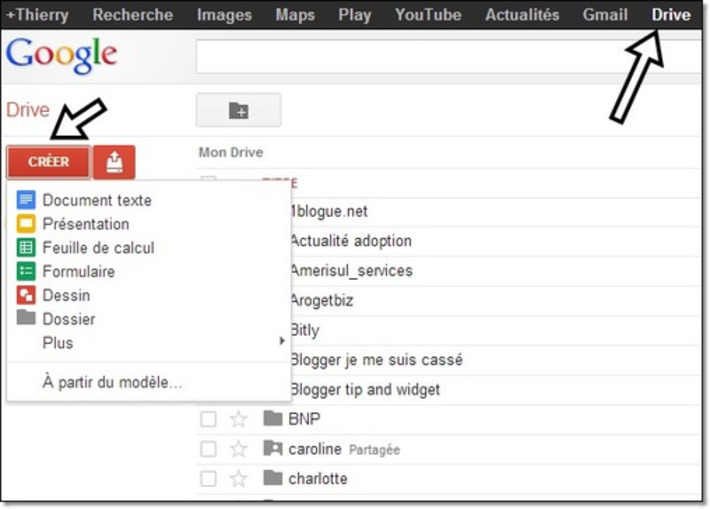Viewport: 710px width, 509px height.
Task: Star the BNP folder
Action: click(x=238, y=419)
